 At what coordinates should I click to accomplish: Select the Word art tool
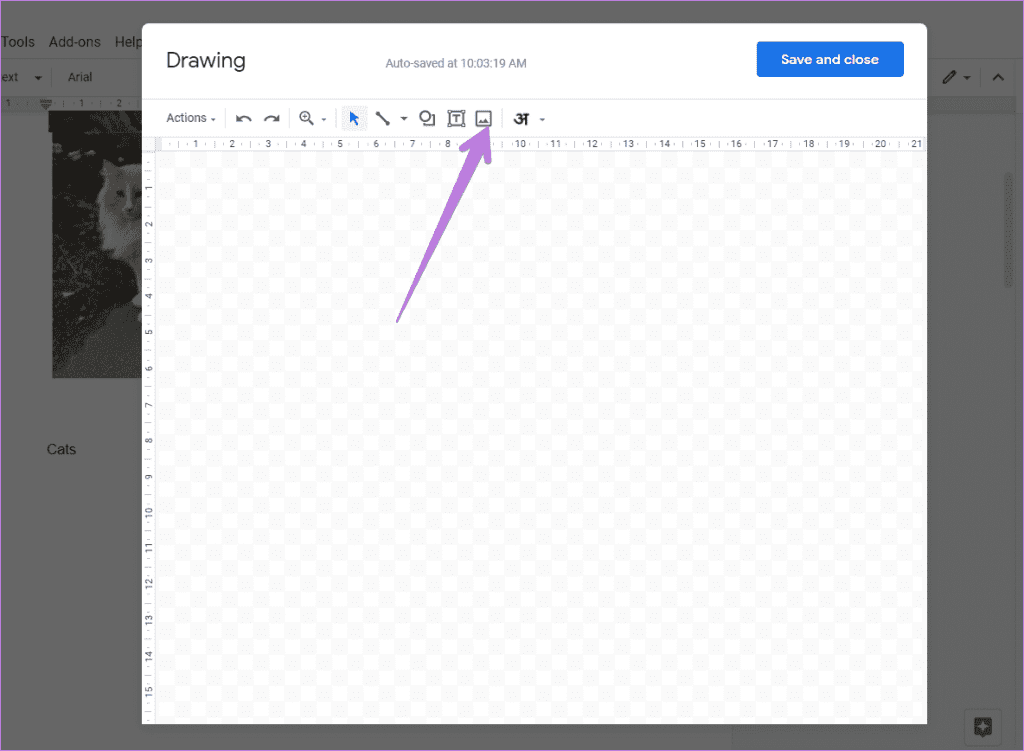coord(521,118)
